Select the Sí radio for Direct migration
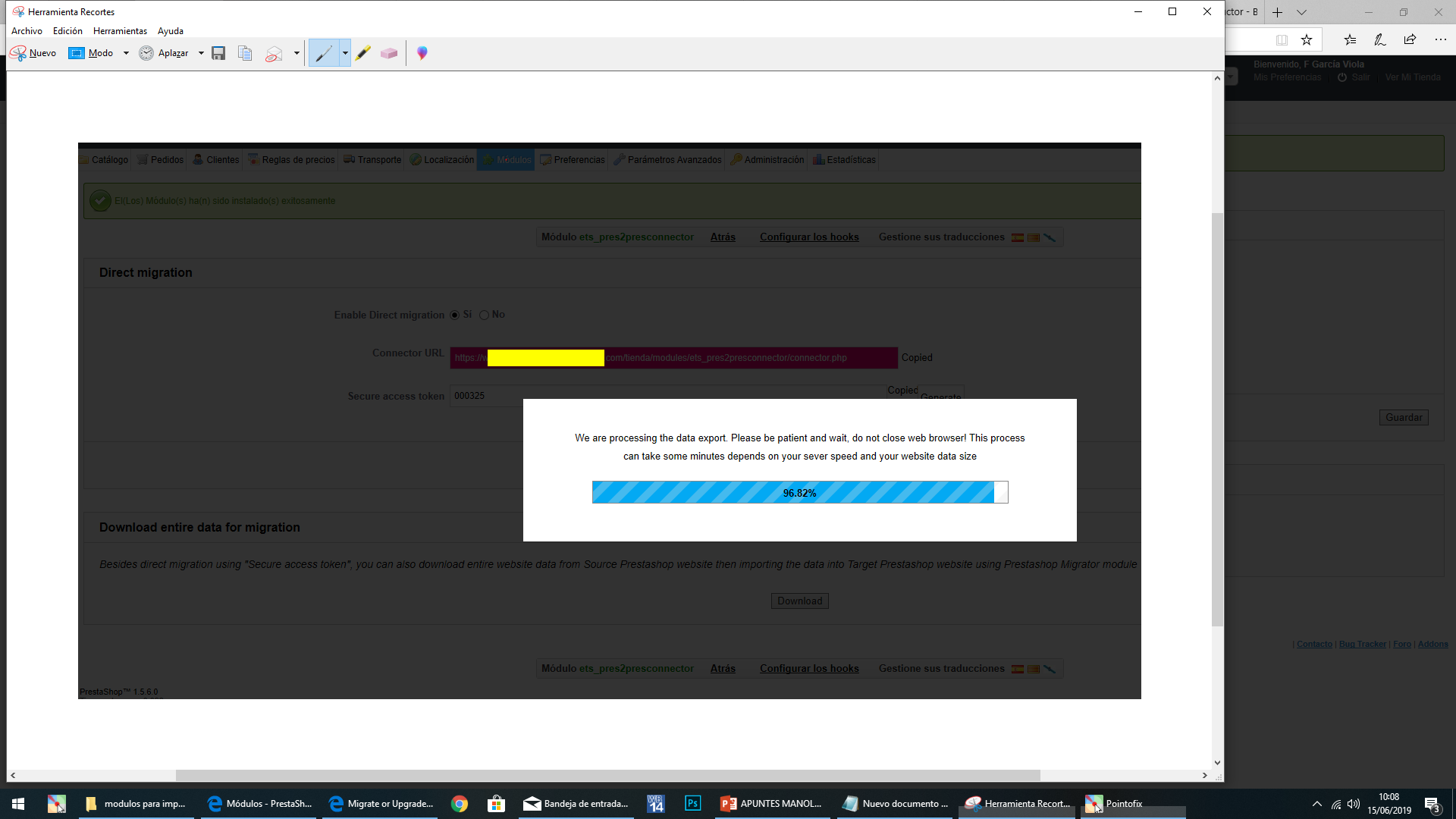 click(455, 315)
